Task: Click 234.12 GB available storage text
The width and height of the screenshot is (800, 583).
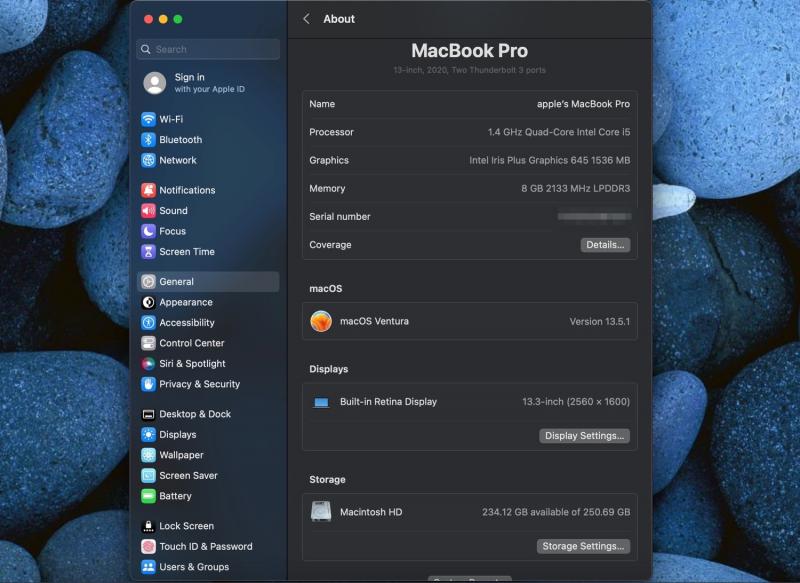Action: (556, 512)
